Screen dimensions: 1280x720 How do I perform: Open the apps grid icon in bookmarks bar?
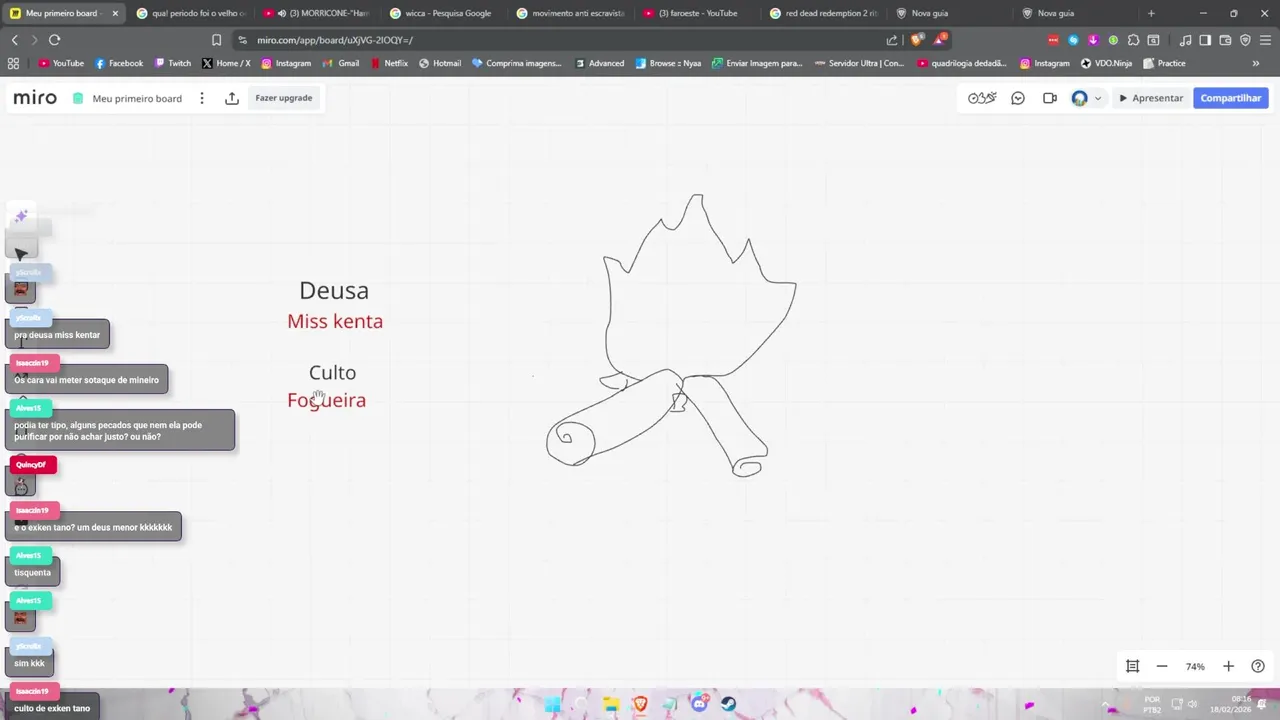pyautogui.click(x=13, y=63)
